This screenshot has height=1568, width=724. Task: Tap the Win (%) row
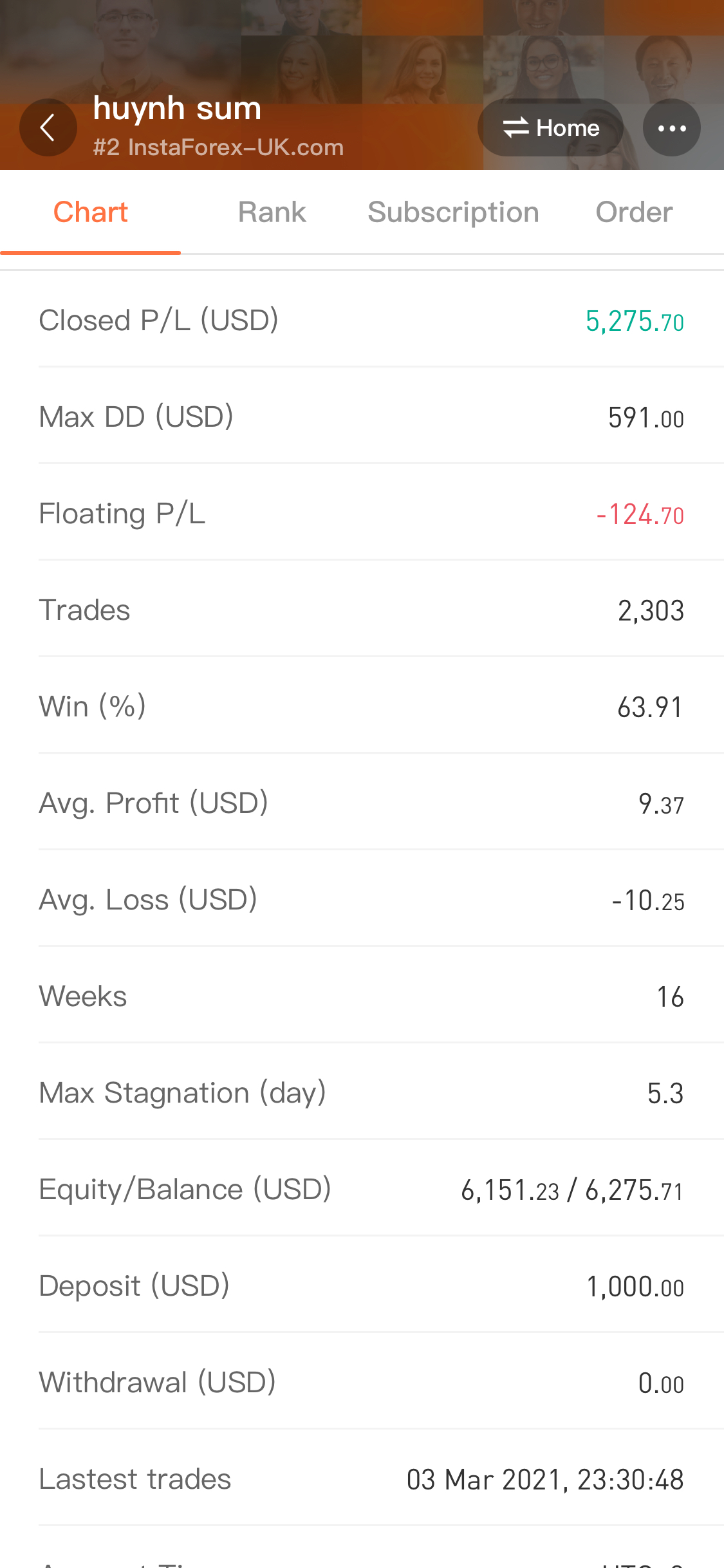click(381, 705)
